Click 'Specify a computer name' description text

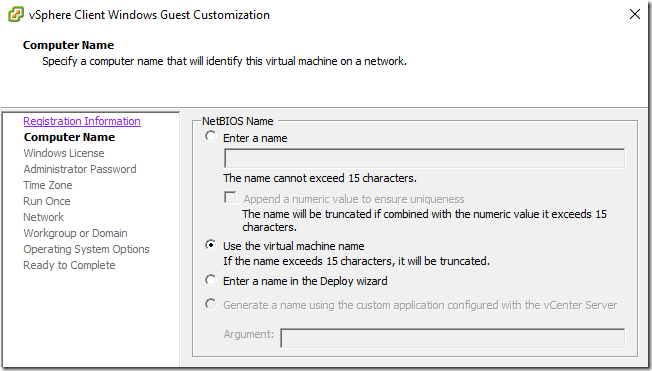225,61
